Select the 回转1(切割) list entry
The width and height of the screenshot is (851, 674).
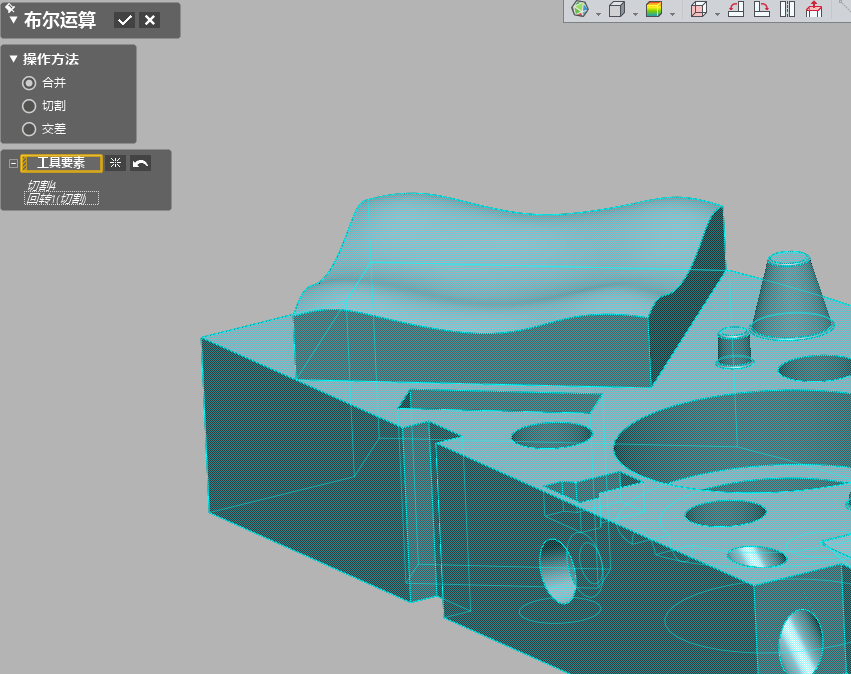pyautogui.click(x=61, y=199)
